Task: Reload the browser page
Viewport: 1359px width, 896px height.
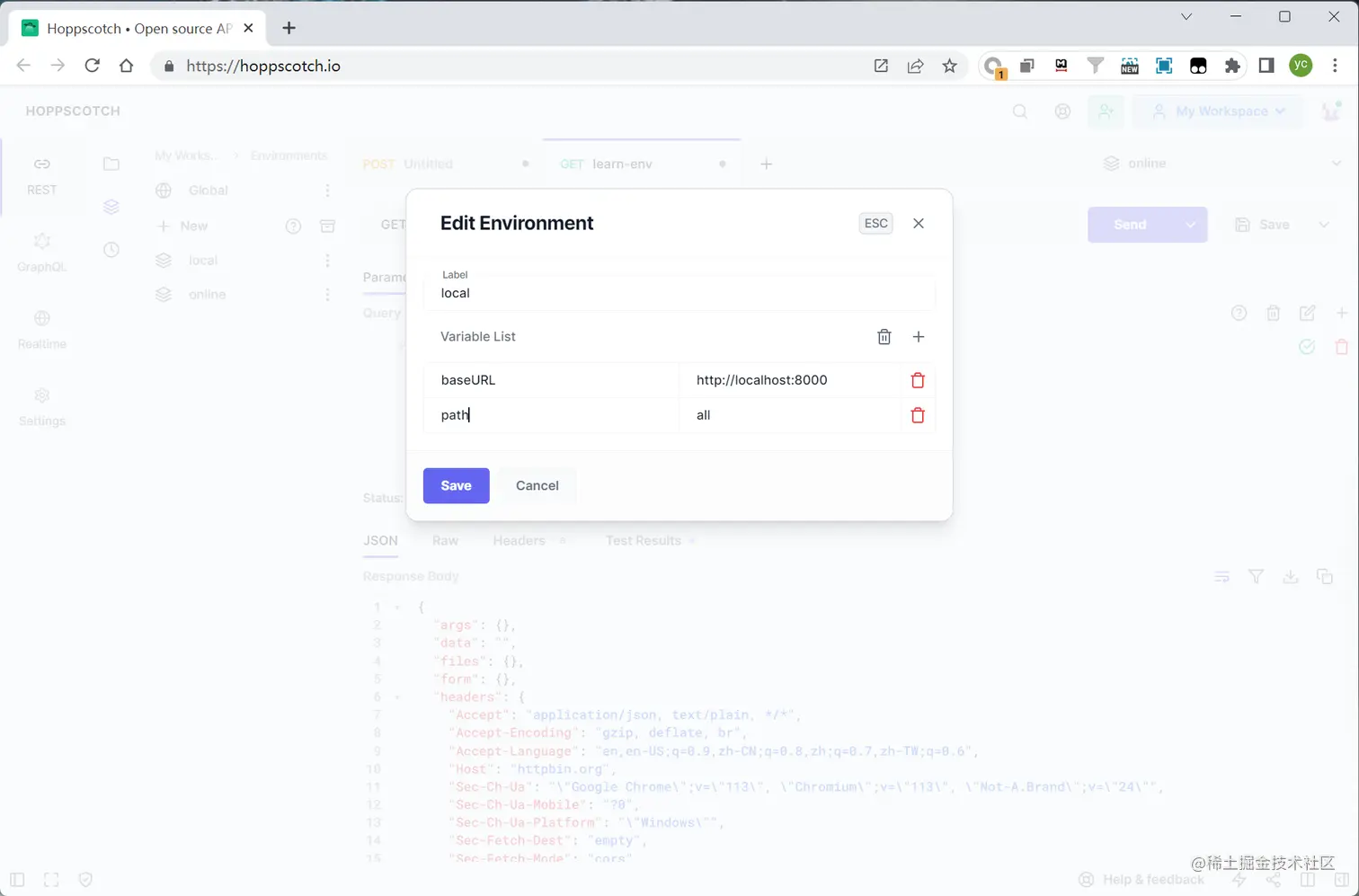Action: 92,66
